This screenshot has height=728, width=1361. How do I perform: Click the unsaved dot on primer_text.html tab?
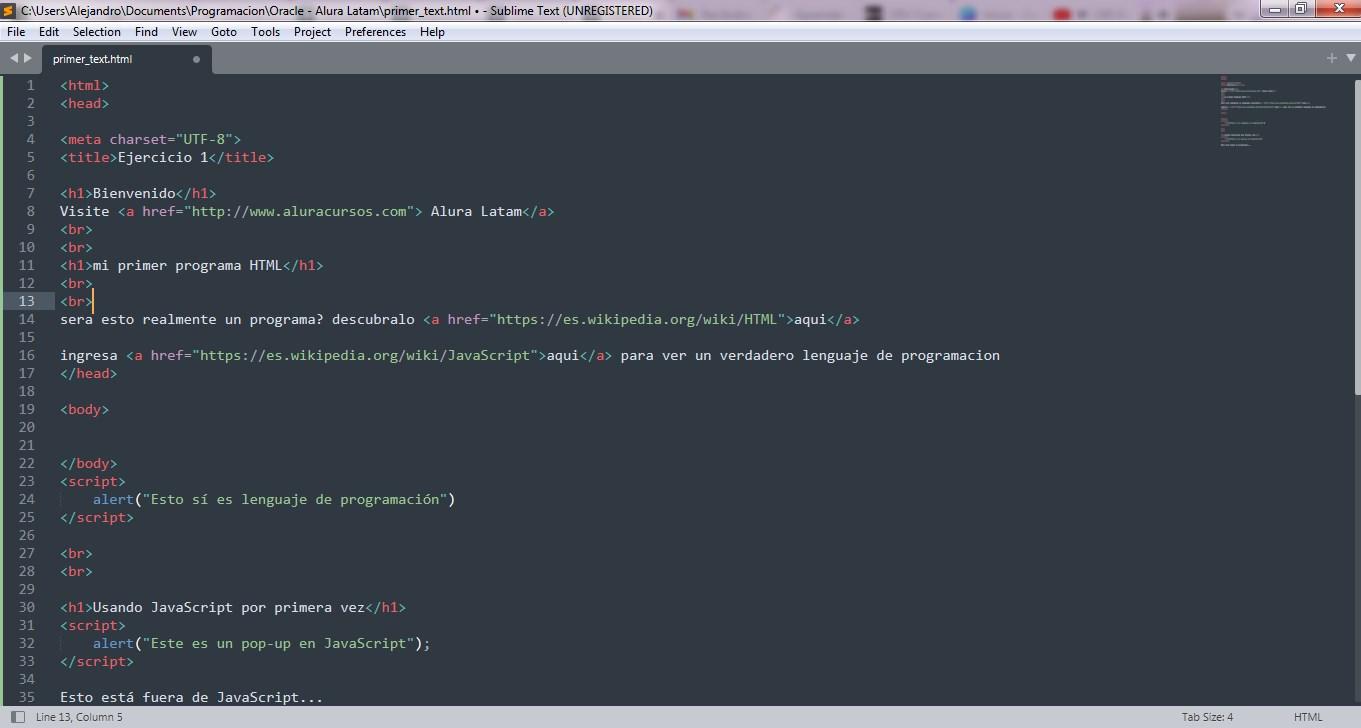(x=196, y=59)
